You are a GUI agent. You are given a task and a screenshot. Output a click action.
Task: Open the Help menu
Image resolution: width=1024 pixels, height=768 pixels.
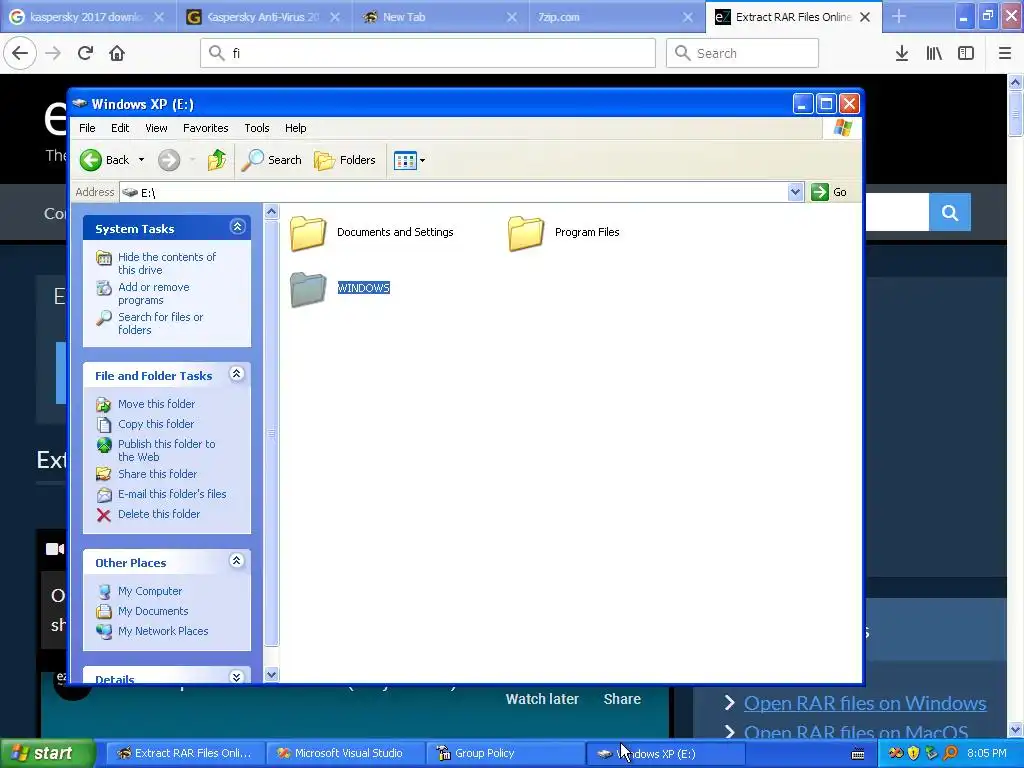(295, 128)
